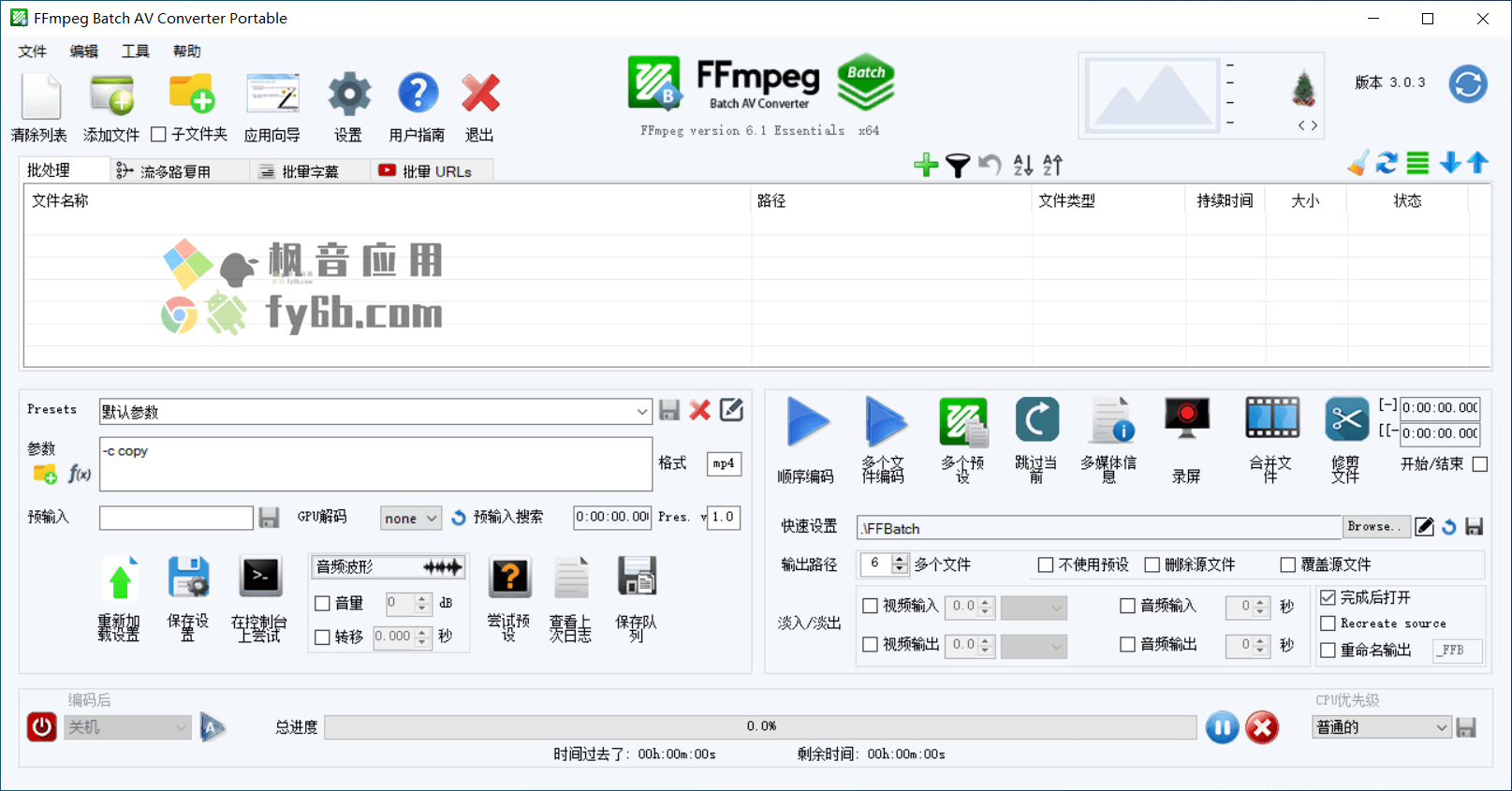The width and height of the screenshot is (1512, 791).
Task: Click 重新加载设置 reload settings icon
Action: click(120, 578)
